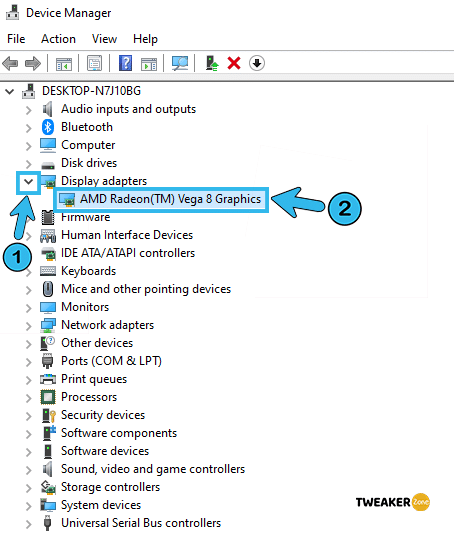Select the Other devices label
The width and height of the screenshot is (454, 537).
pyautogui.click(x=97, y=343)
